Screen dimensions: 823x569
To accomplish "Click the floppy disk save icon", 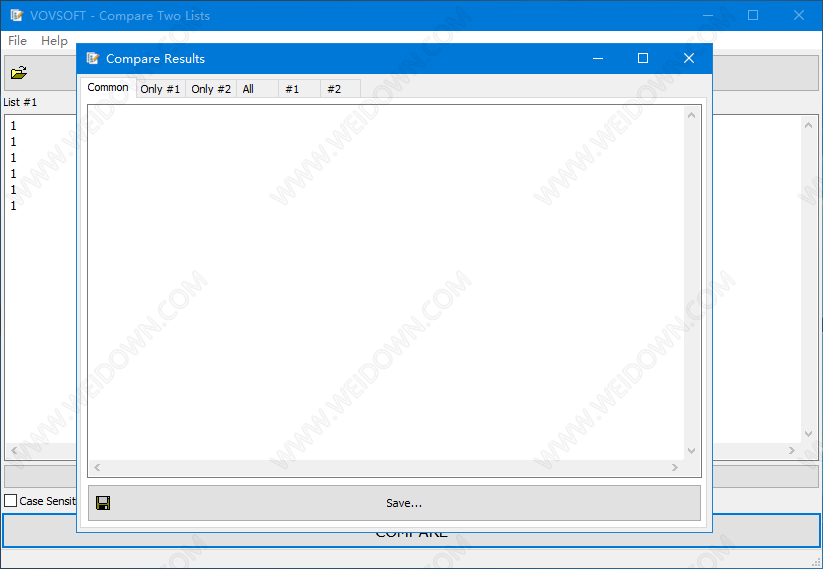I will tap(103, 503).
